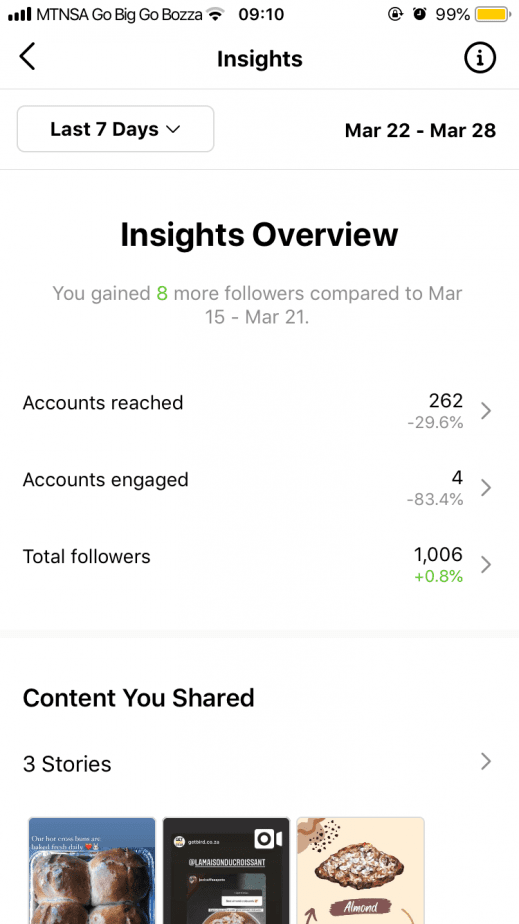Tap the alarm clock status icon
The width and height of the screenshot is (519, 924).
click(419, 14)
